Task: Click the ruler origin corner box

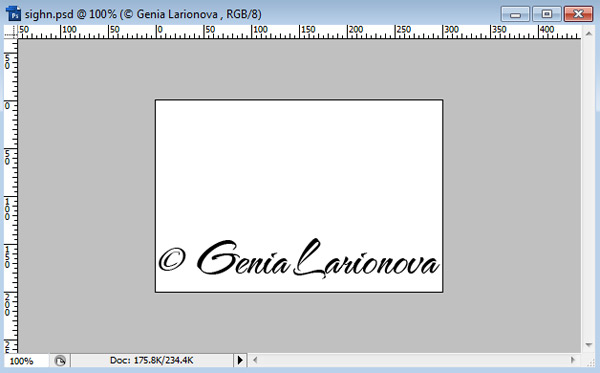Action: [11, 32]
